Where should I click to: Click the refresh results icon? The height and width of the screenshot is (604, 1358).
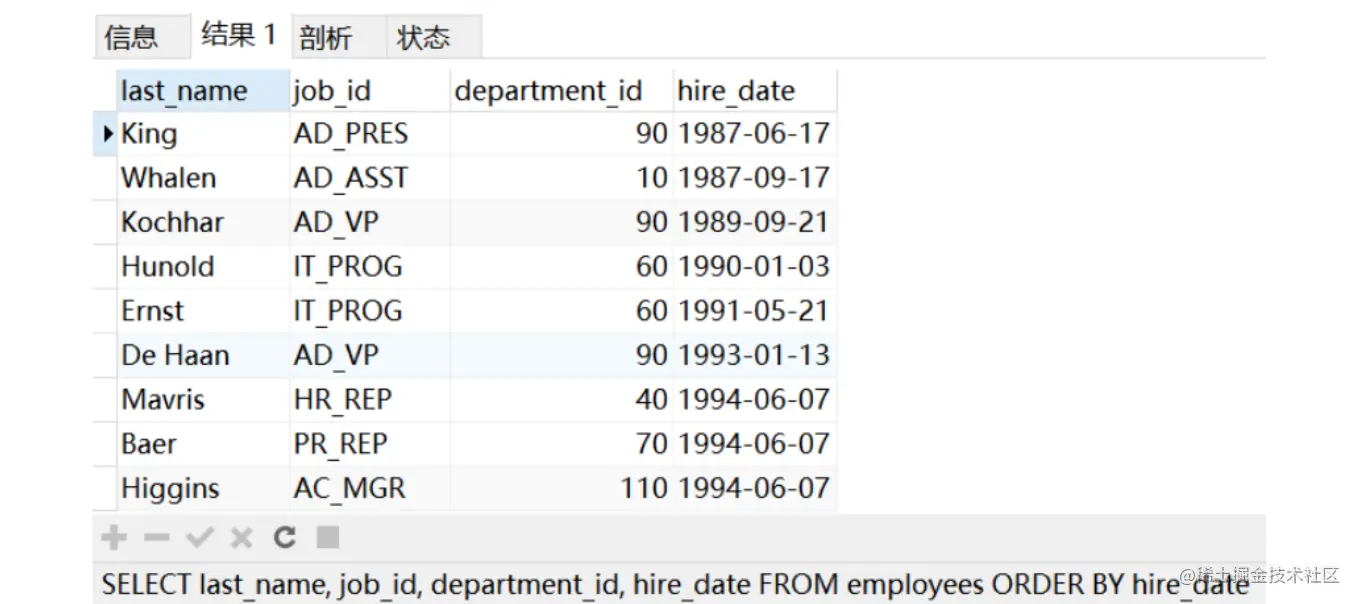(x=285, y=538)
